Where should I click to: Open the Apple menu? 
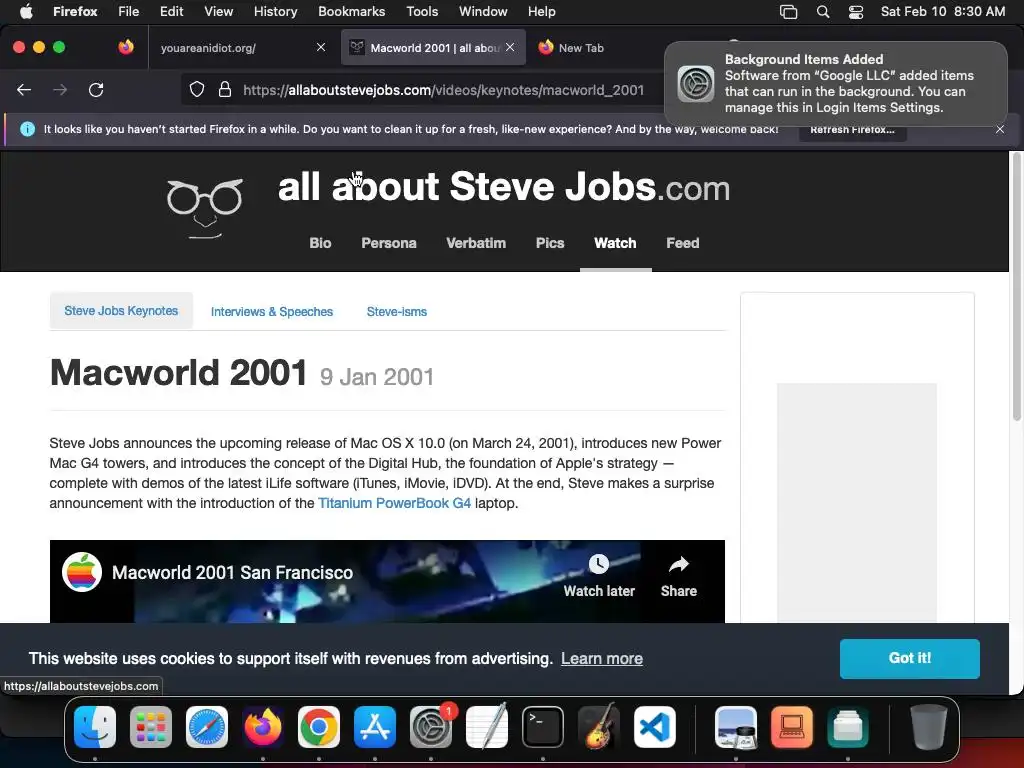(25, 11)
